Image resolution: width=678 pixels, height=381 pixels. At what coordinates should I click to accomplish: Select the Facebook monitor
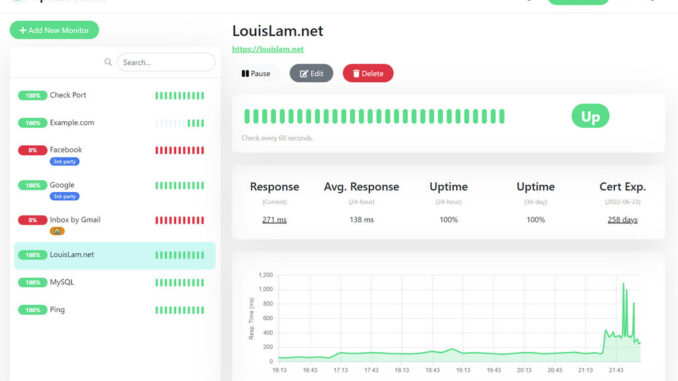(x=115, y=155)
